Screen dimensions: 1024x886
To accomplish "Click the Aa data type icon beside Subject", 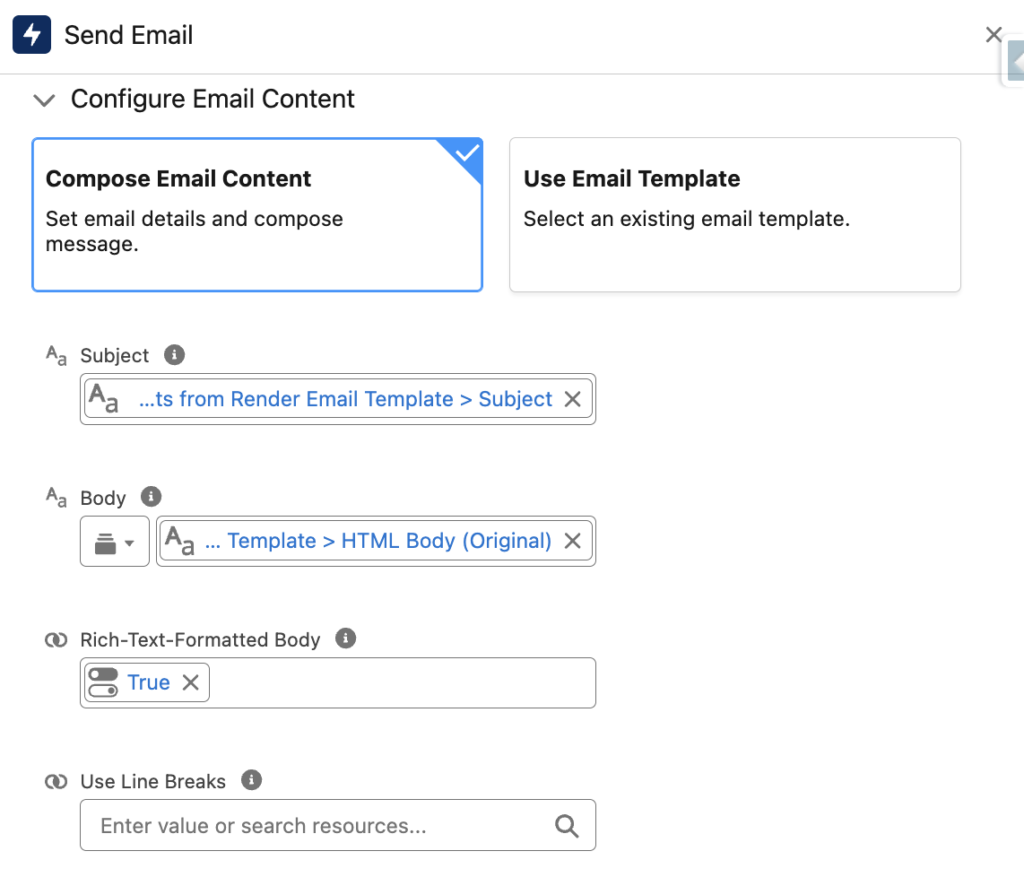I will tap(55, 354).
